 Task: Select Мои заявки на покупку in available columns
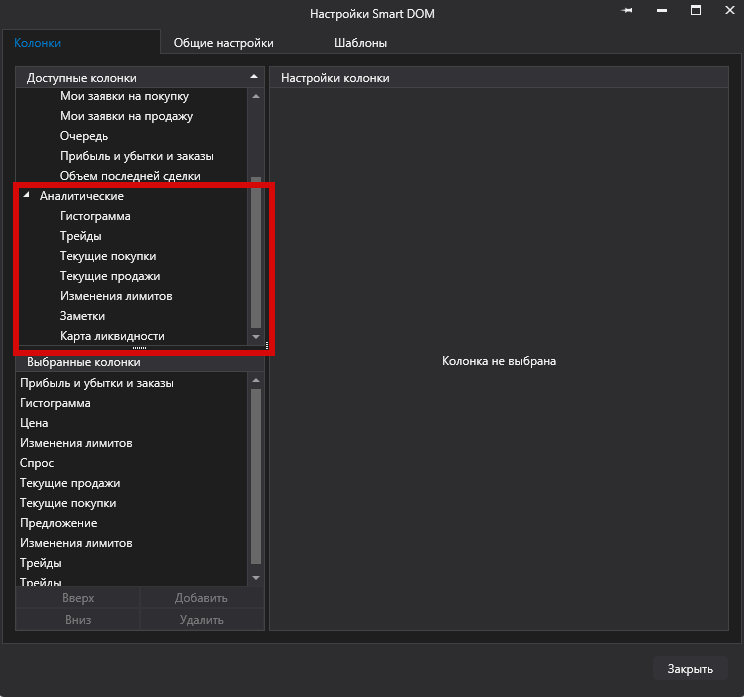click(x=124, y=96)
